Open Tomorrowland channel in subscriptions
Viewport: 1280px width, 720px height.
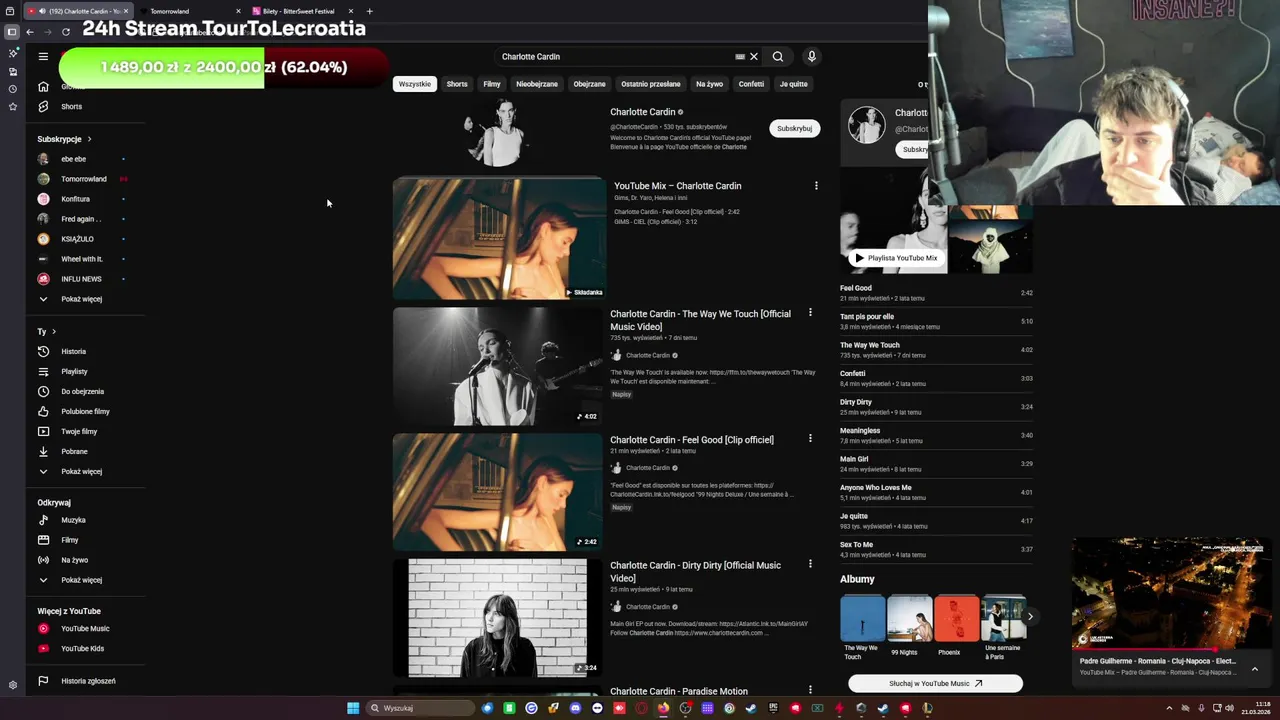click(x=84, y=179)
